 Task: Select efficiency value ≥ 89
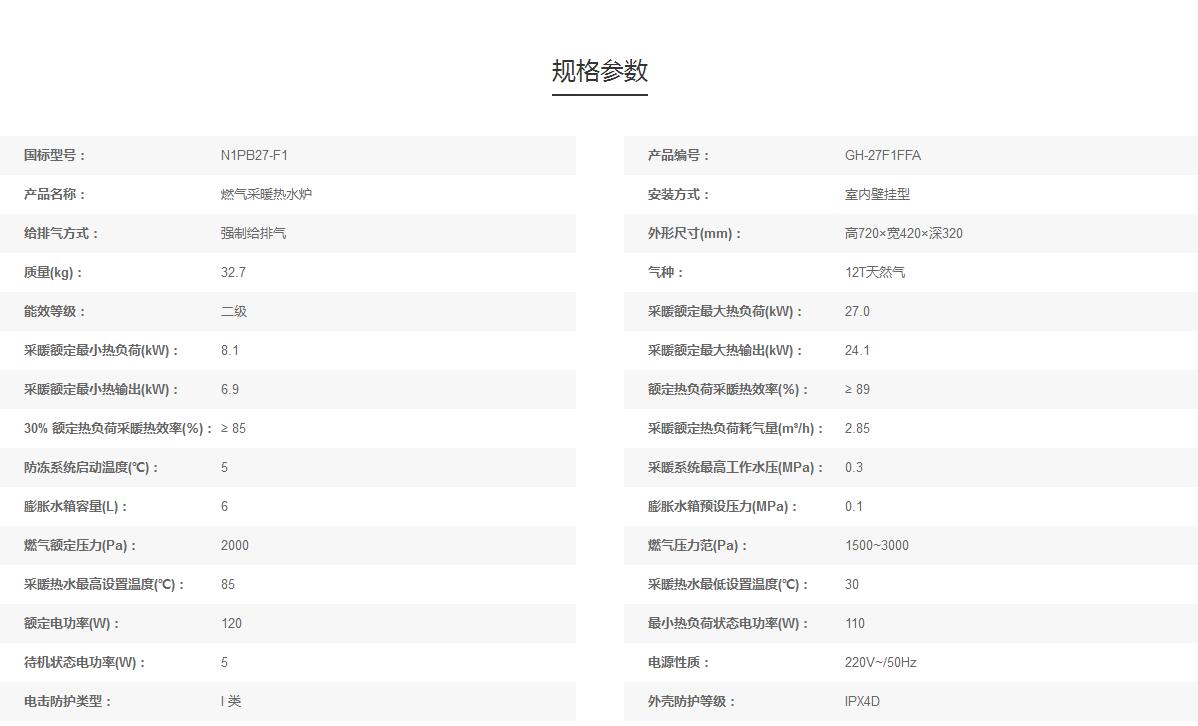[857, 389]
